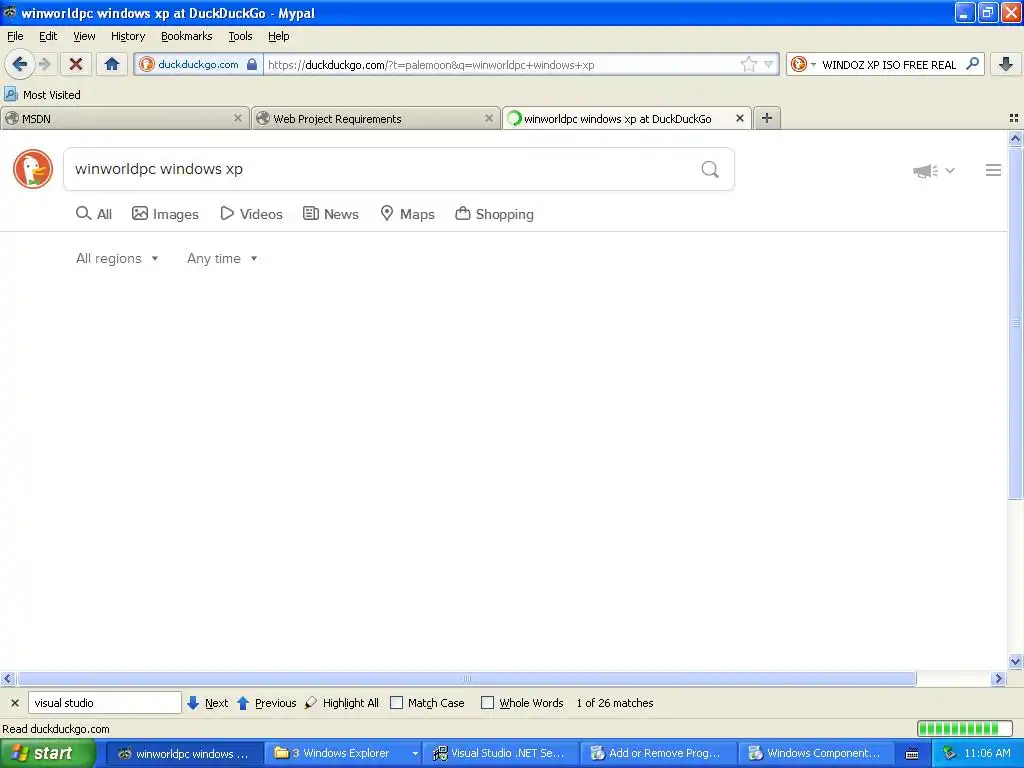Open the home page icon

pyautogui.click(x=112, y=64)
